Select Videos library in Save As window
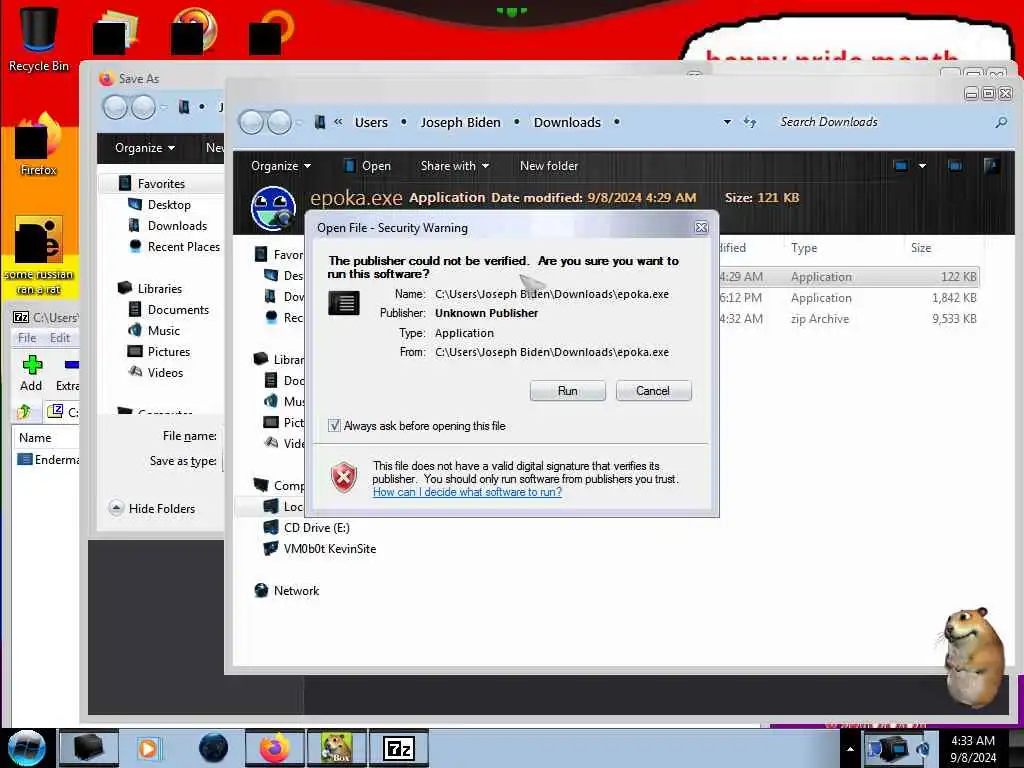This screenshot has width=1024, height=768. 165,372
